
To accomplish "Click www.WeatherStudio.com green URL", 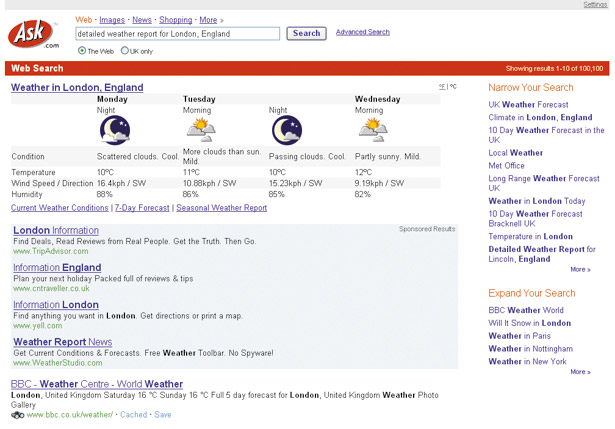I will tap(58, 363).
